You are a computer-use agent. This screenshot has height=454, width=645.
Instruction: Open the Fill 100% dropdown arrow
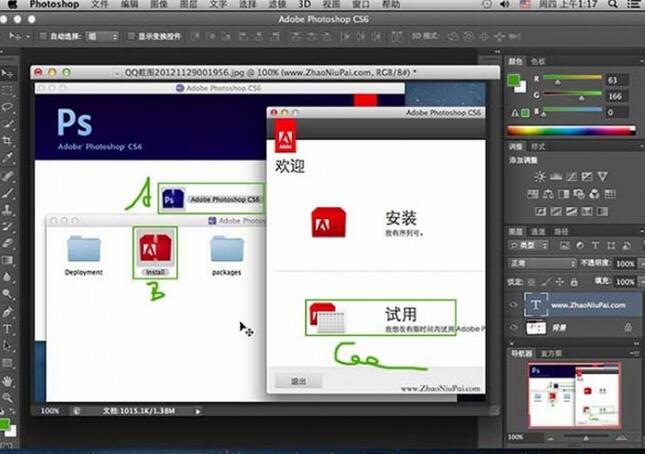pos(641,282)
